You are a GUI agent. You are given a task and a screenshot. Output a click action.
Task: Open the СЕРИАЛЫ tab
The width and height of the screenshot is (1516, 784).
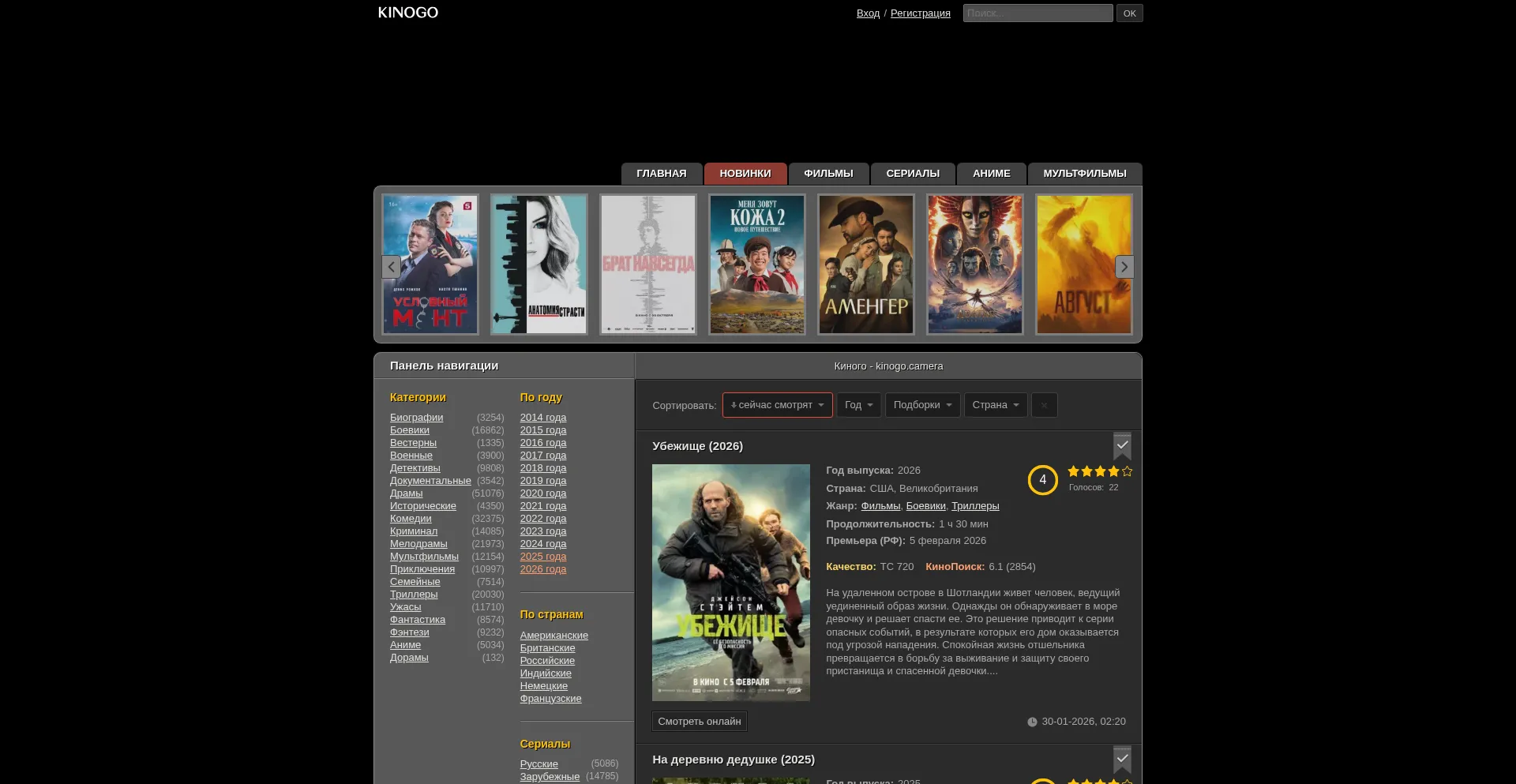pos(913,174)
